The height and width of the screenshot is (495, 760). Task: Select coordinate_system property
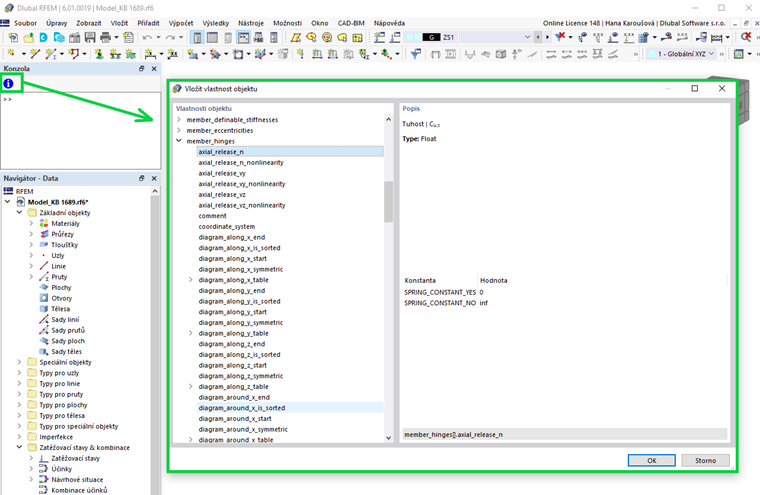[x=226, y=226]
